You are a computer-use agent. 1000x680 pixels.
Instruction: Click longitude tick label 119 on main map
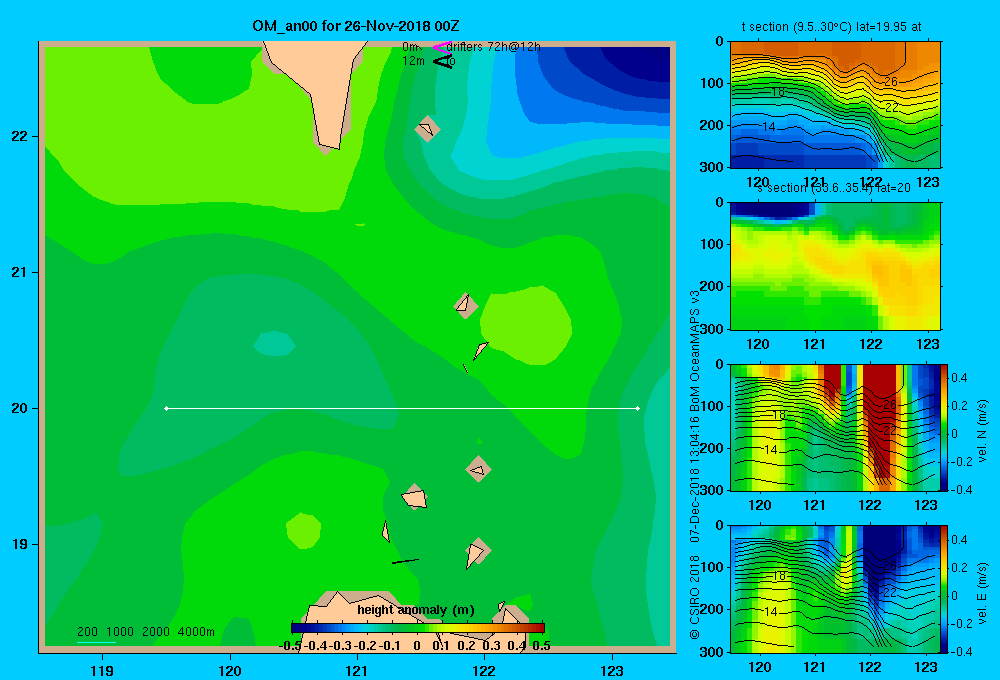(x=102, y=670)
